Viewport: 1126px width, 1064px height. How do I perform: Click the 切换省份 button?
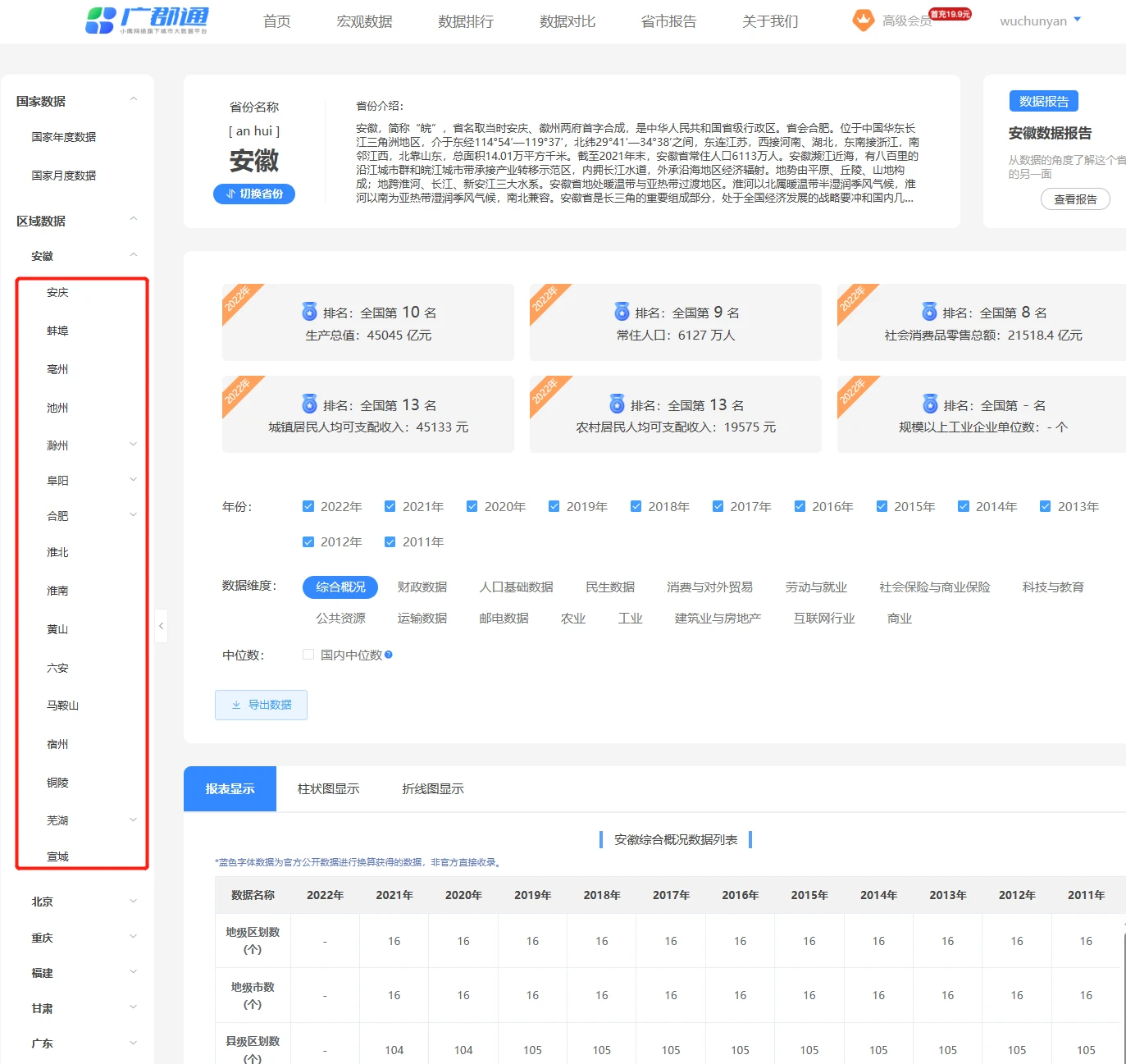pyautogui.click(x=254, y=194)
